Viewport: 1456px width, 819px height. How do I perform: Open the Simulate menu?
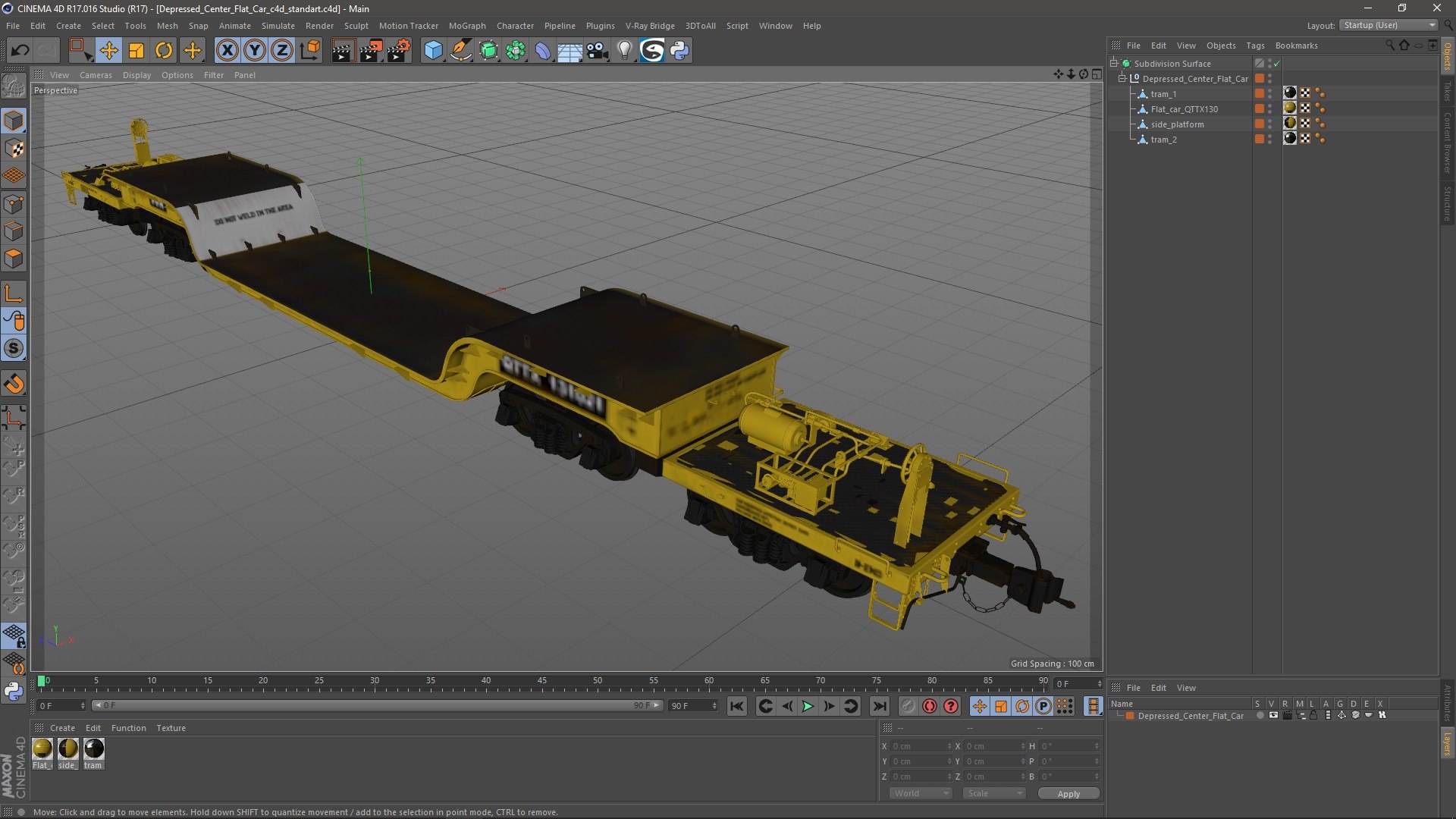[278, 26]
